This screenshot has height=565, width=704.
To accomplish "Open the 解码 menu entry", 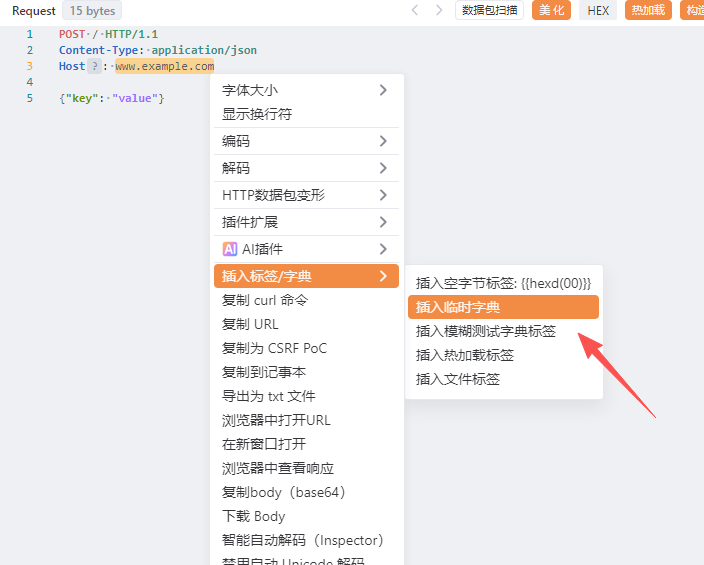I will 307,168.
